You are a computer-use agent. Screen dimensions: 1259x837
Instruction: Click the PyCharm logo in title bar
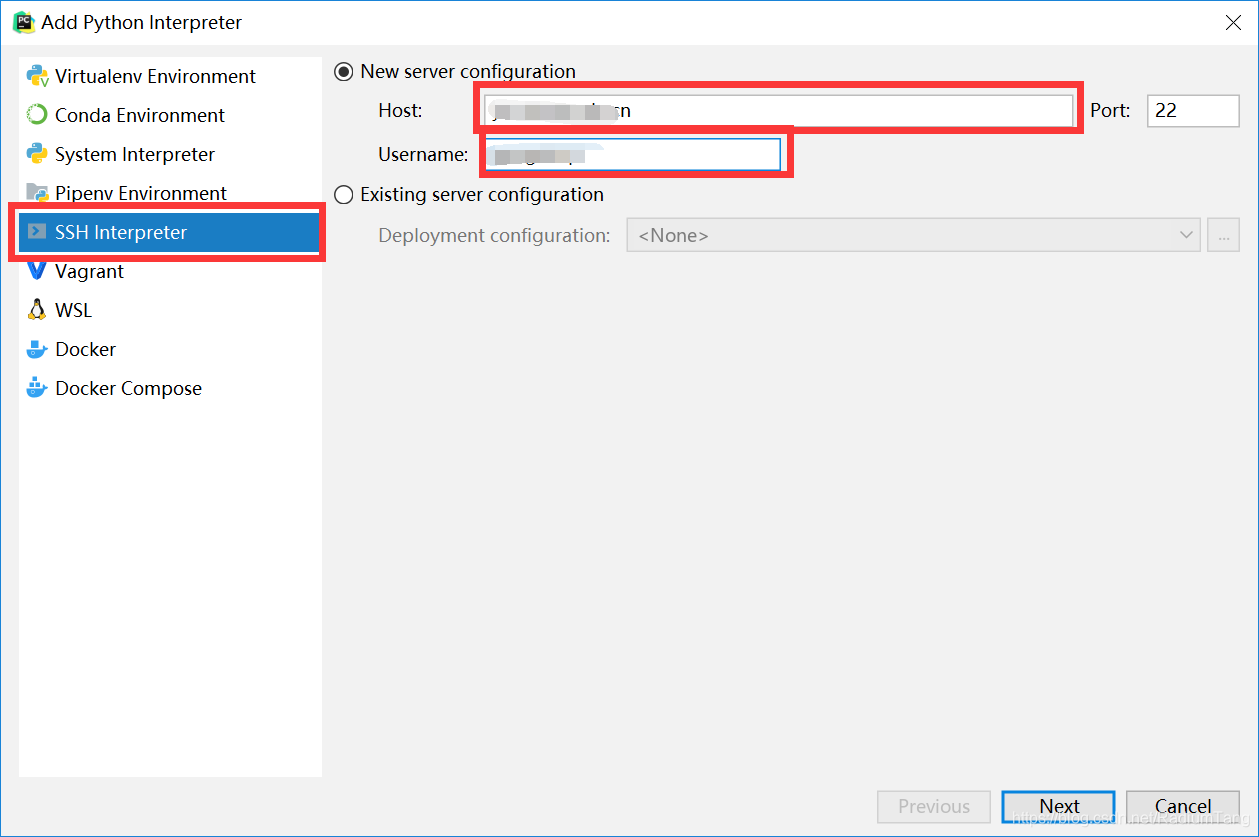[x=23, y=21]
